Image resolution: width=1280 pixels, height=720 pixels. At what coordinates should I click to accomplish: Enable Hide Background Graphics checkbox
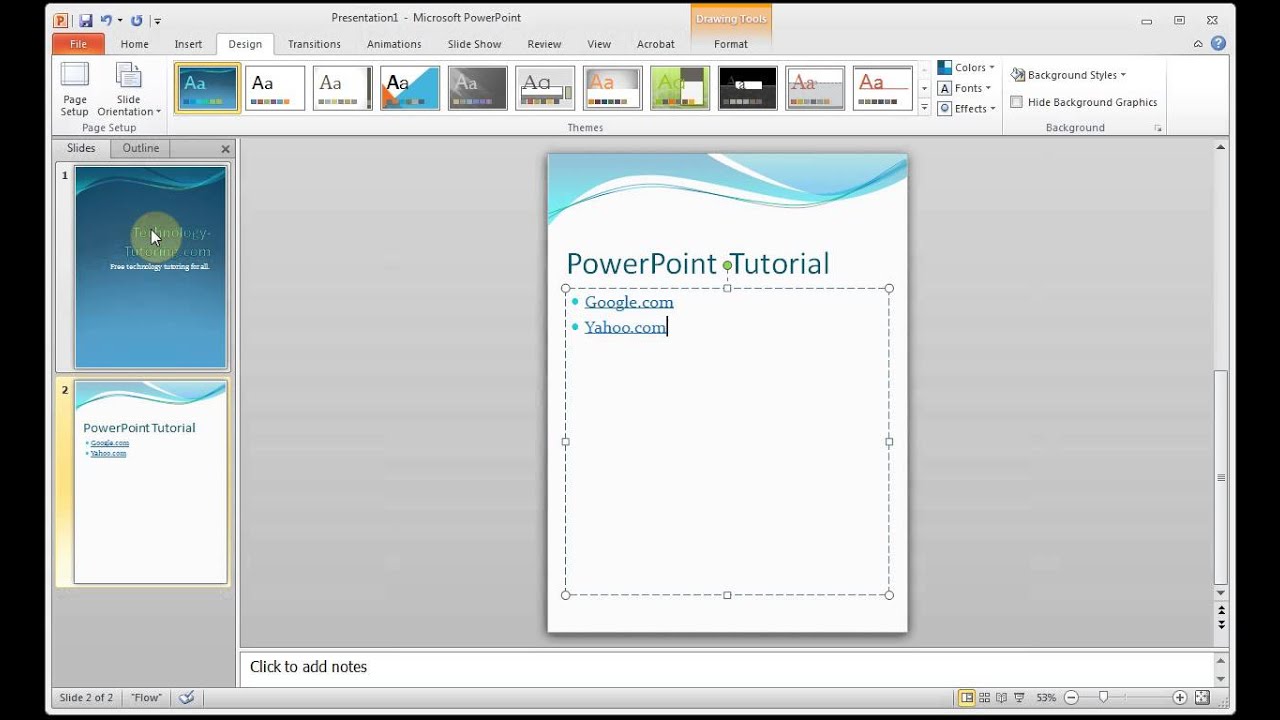click(1017, 102)
